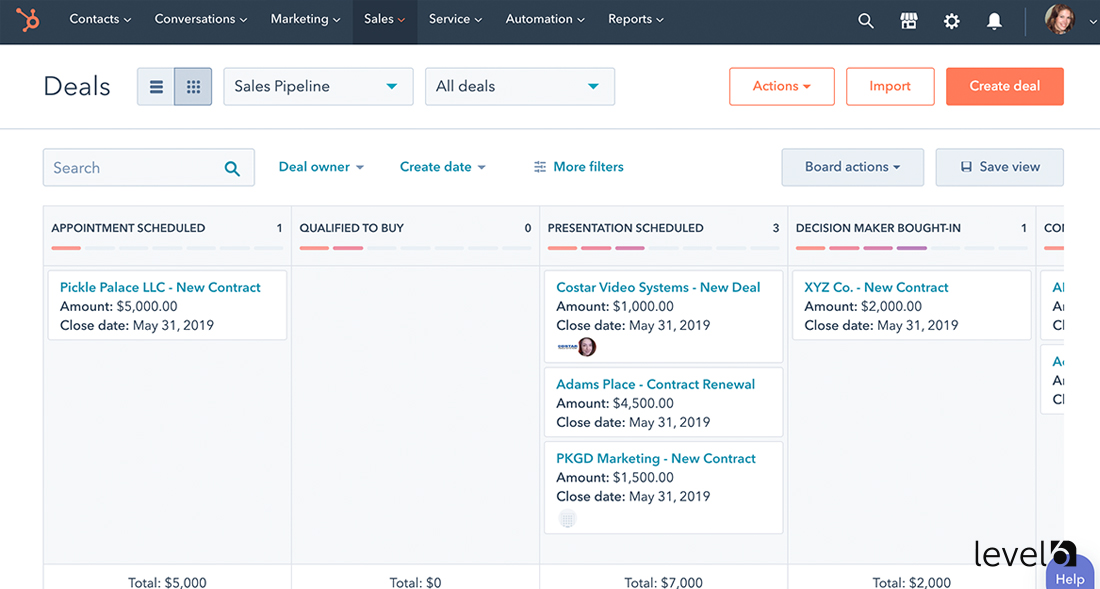Switch to list view
1100x589 pixels.
click(156, 86)
